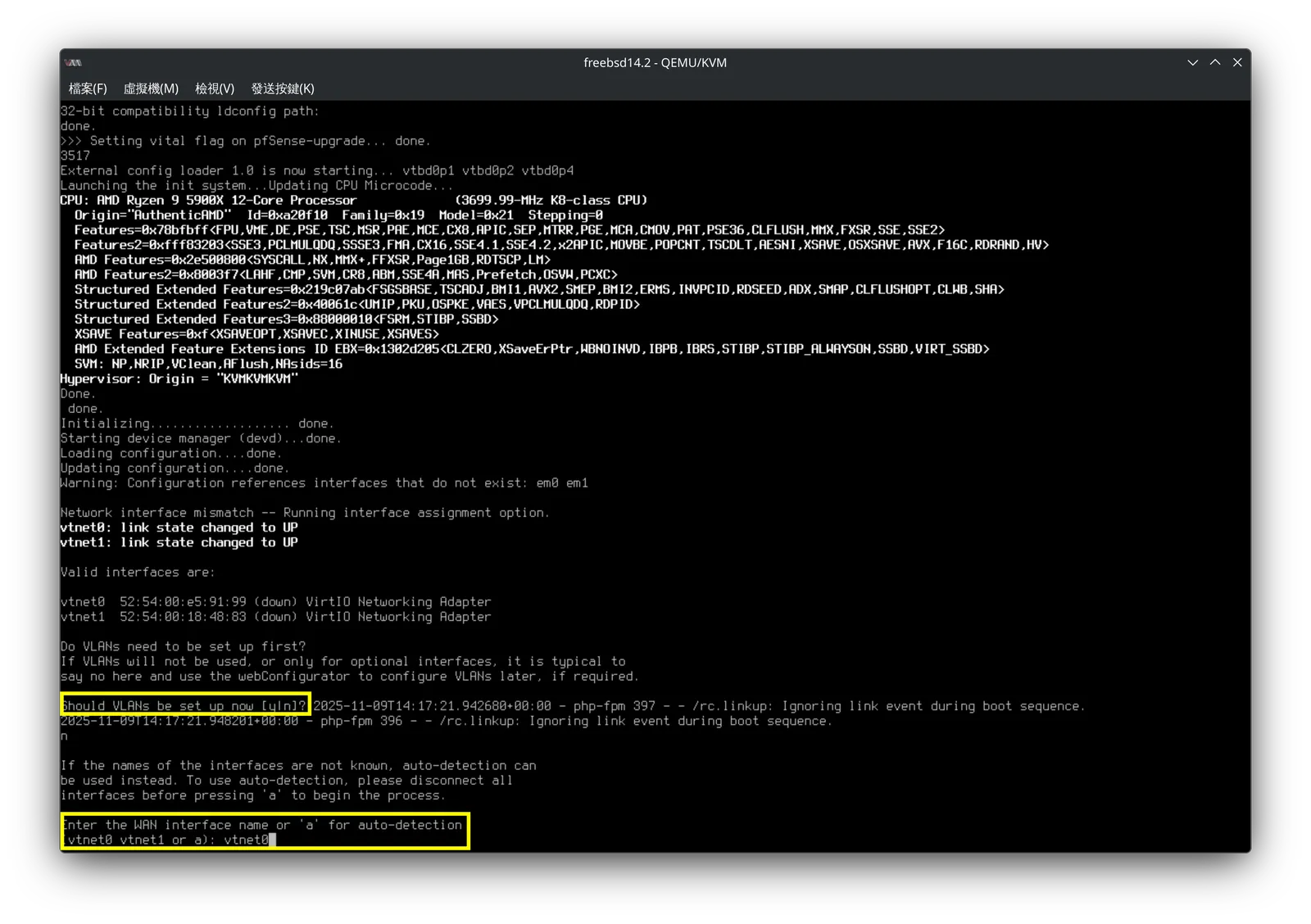The image size is (1311, 924).
Task: Click the vtnet1 52:54:00:18:48:83 adapter row
Action: point(275,617)
